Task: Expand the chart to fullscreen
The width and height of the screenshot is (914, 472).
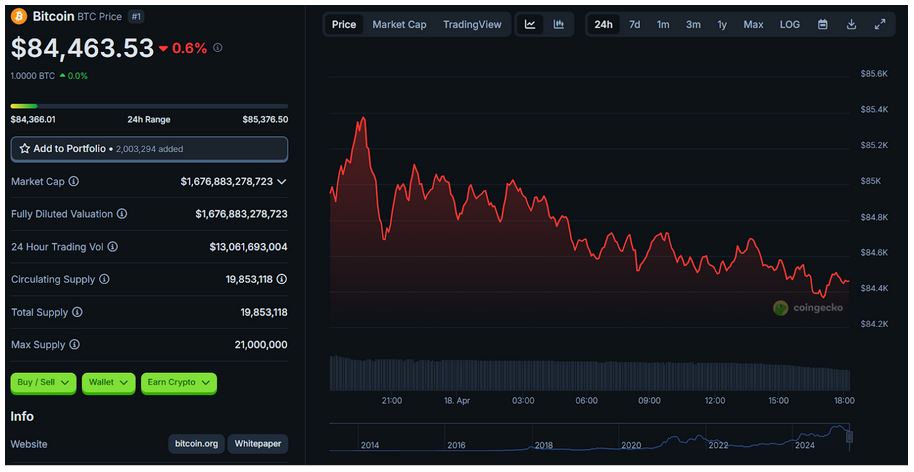Action: pyautogui.click(x=880, y=24)
